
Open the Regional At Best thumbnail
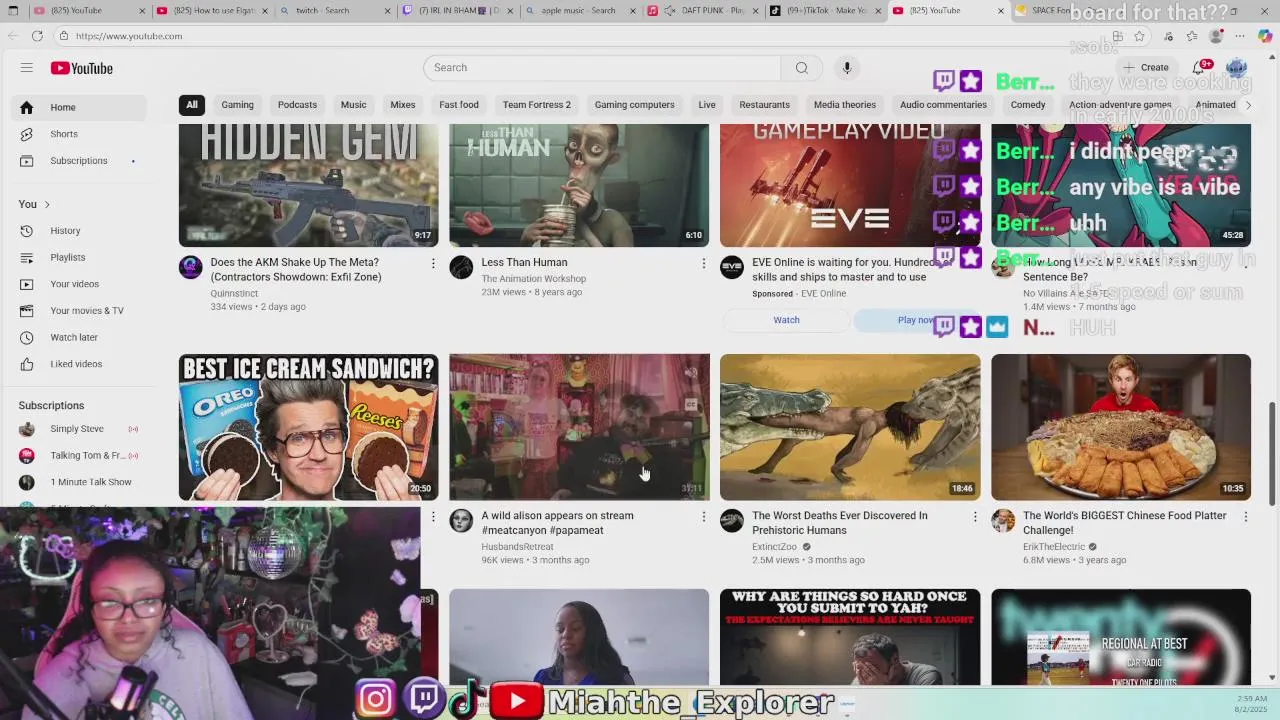(1121, 637)
